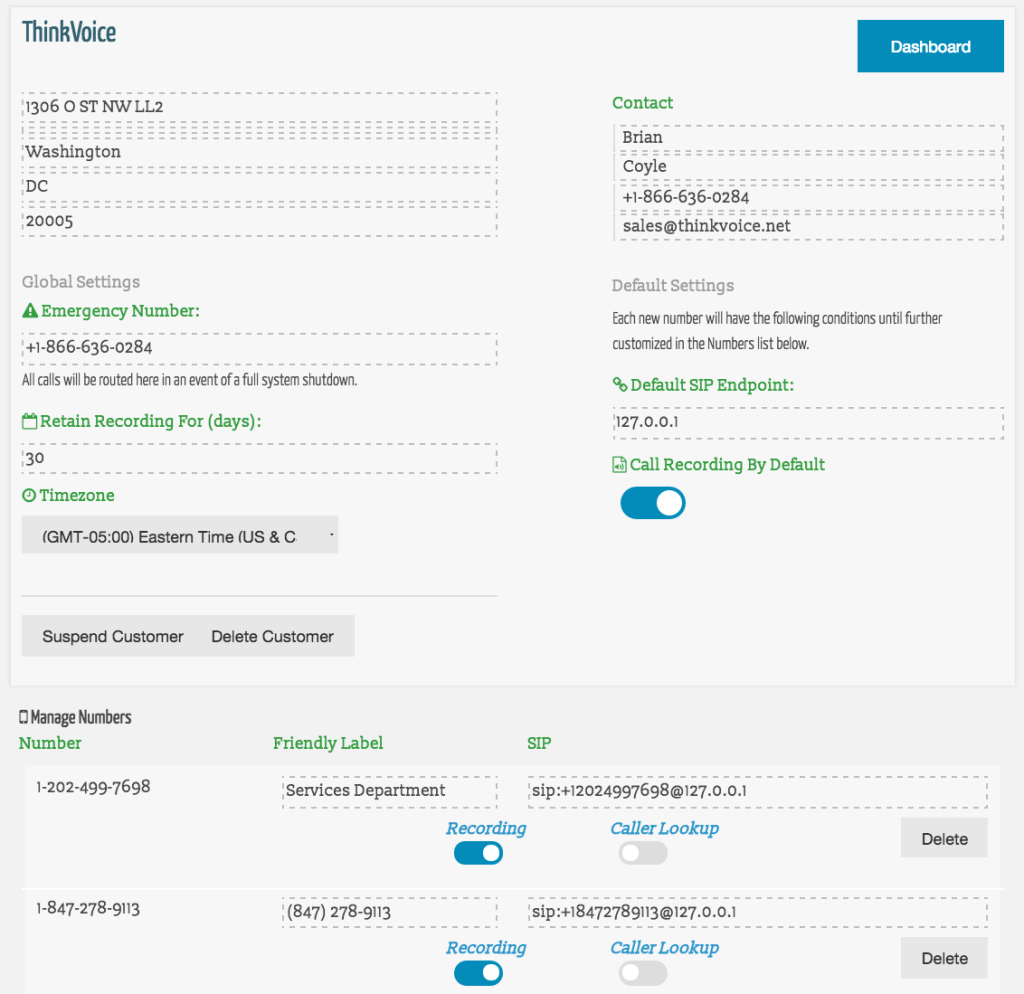The image size is (1024, 994).
Task: Edit the Emergency Number field
Action: tap(259, 347)
